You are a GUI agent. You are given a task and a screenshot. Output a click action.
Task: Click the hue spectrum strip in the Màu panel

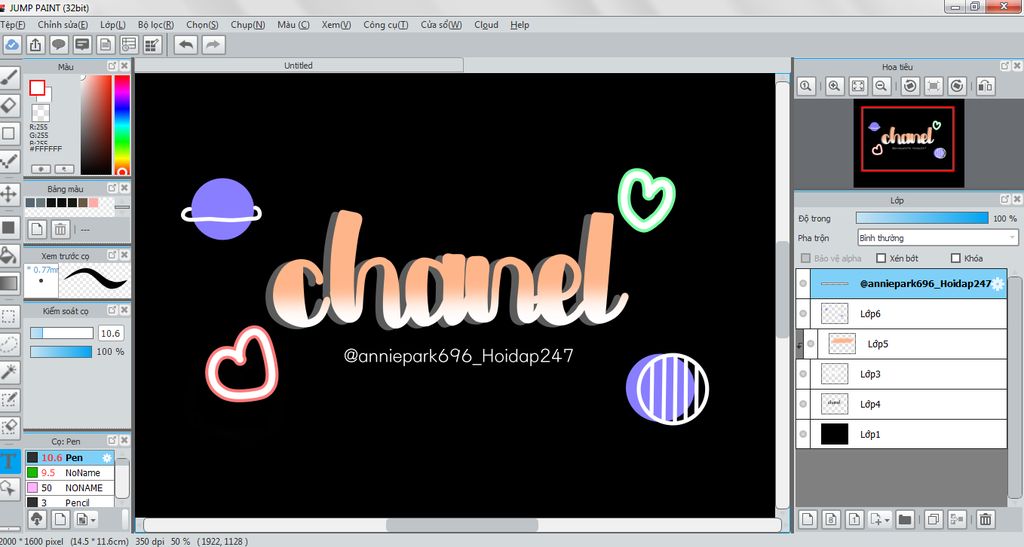pyautogui.click(x=122, y=124)
